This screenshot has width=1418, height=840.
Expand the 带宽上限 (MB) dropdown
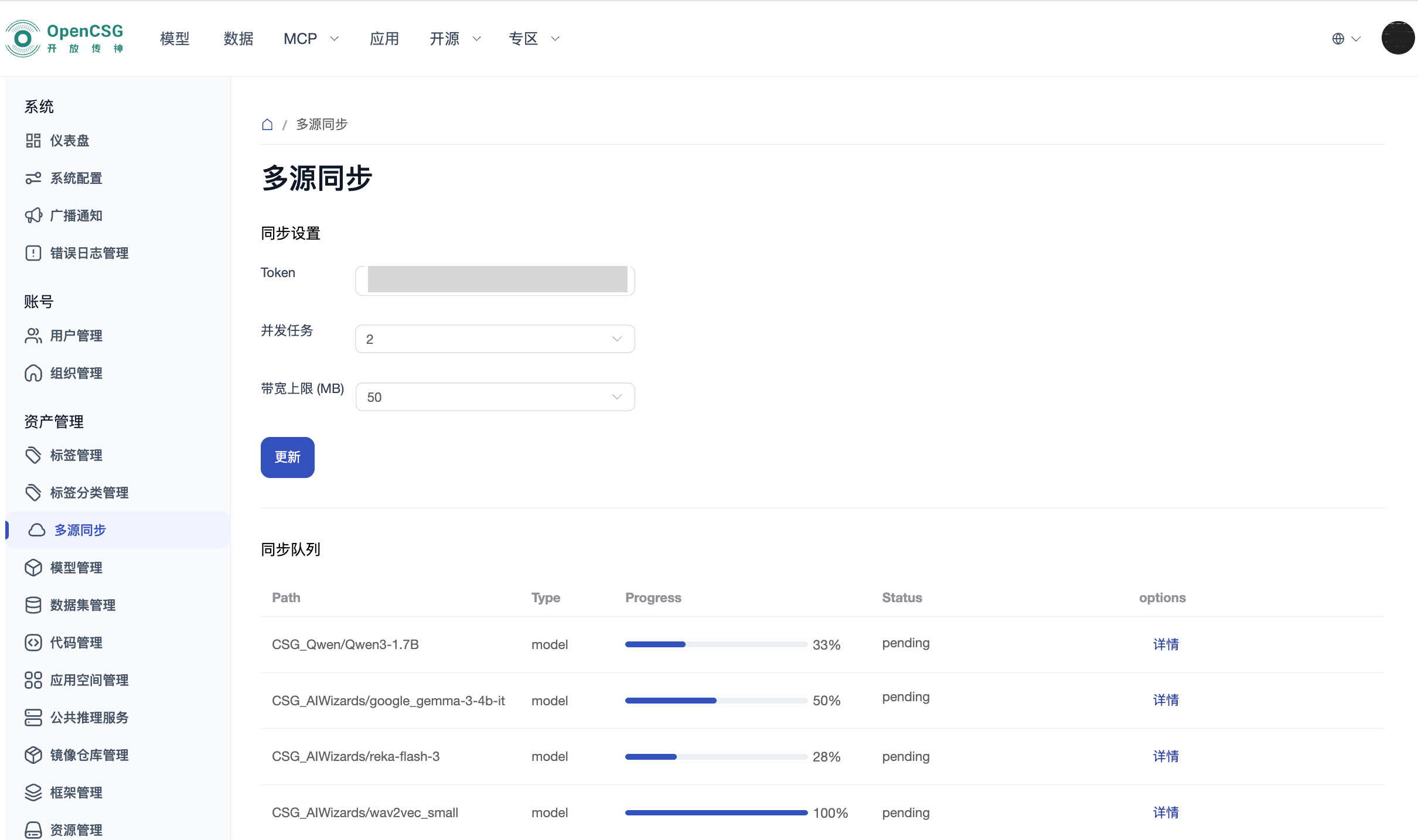click(495, 397)
